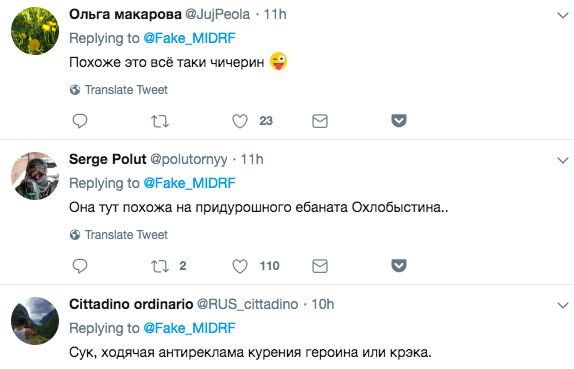Like Serge Polut's tweet with 110 likes

click(x=240, y=266)
